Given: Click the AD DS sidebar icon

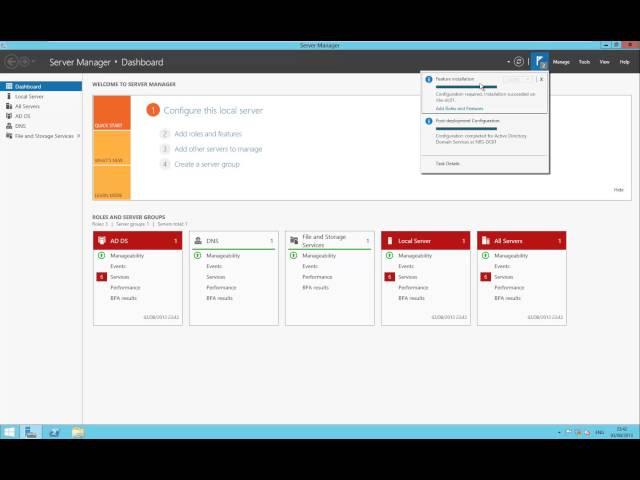Looking at the screenshot, I should 9,116.
